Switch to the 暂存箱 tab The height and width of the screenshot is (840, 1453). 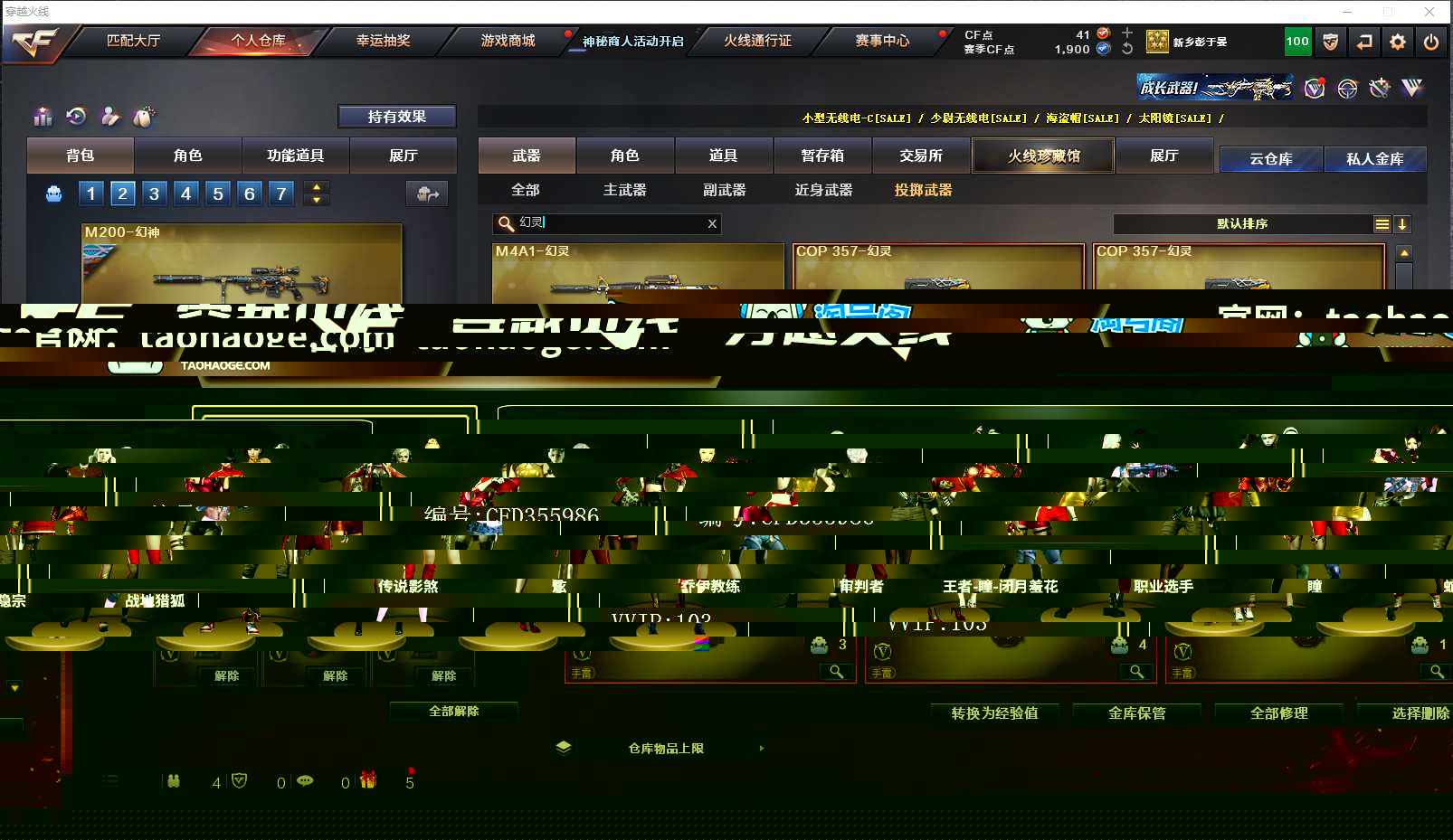[x=822, y=156]
